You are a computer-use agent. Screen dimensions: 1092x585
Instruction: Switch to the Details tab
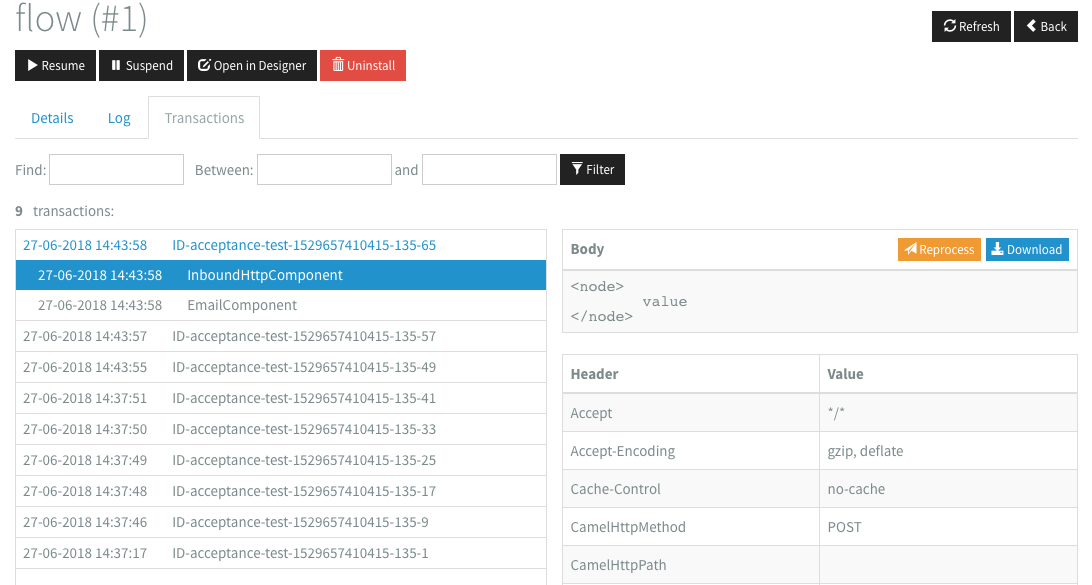[52, 118]
